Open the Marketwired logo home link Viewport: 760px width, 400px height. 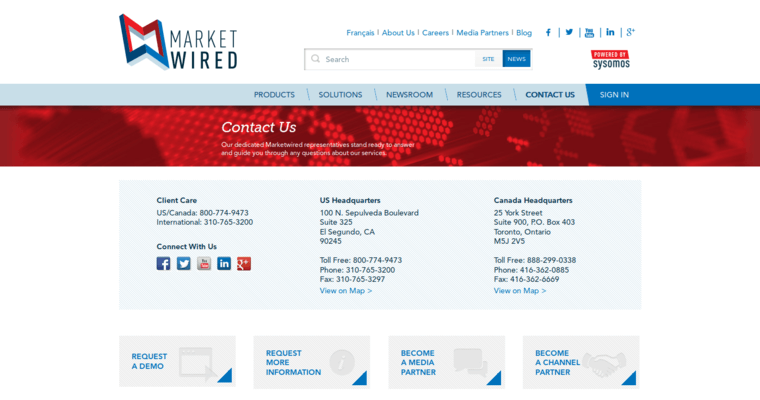tap(178, 42)
